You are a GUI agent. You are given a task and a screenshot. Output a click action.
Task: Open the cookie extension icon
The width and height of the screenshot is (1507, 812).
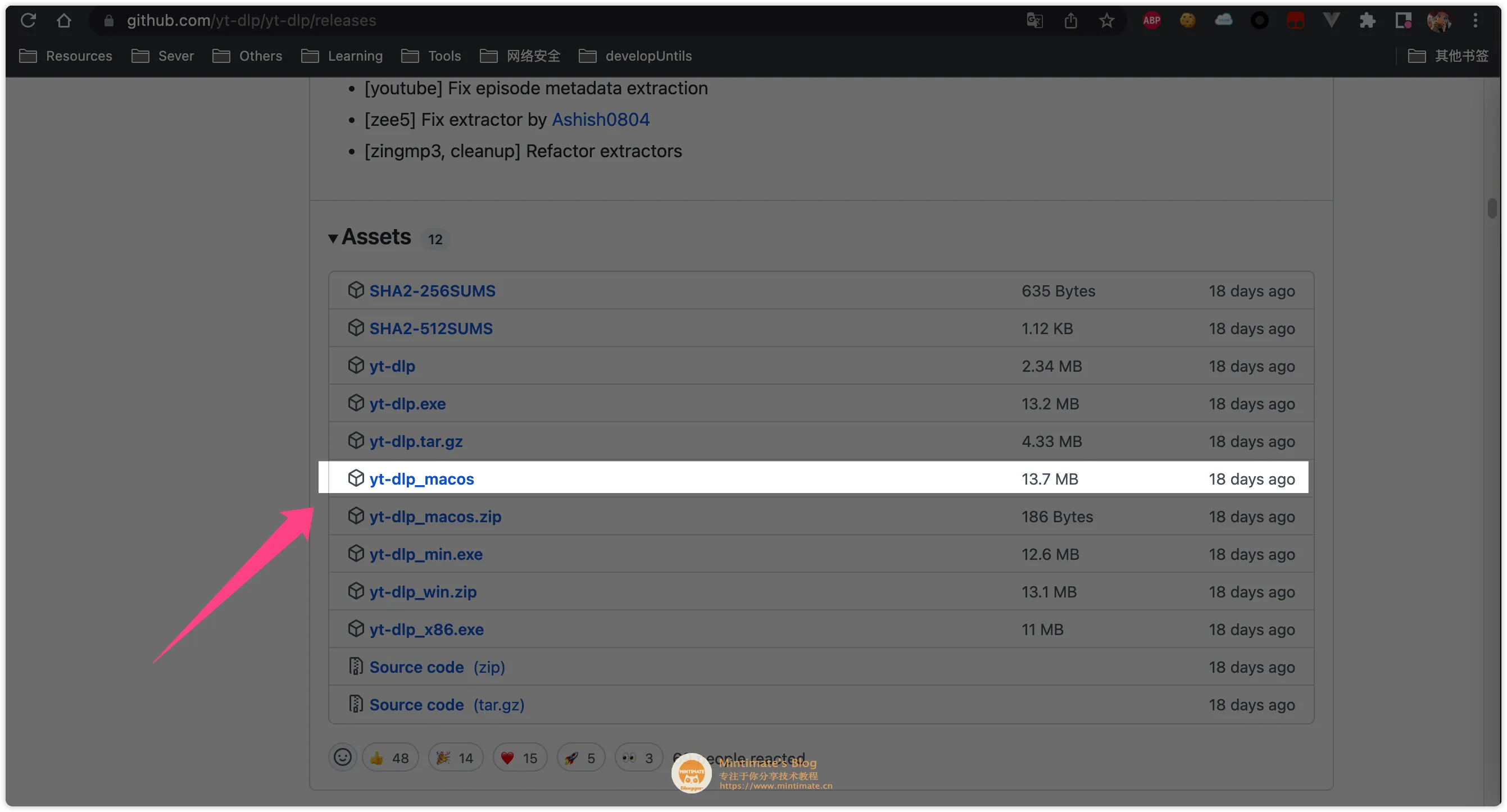tap(1188, 20)
